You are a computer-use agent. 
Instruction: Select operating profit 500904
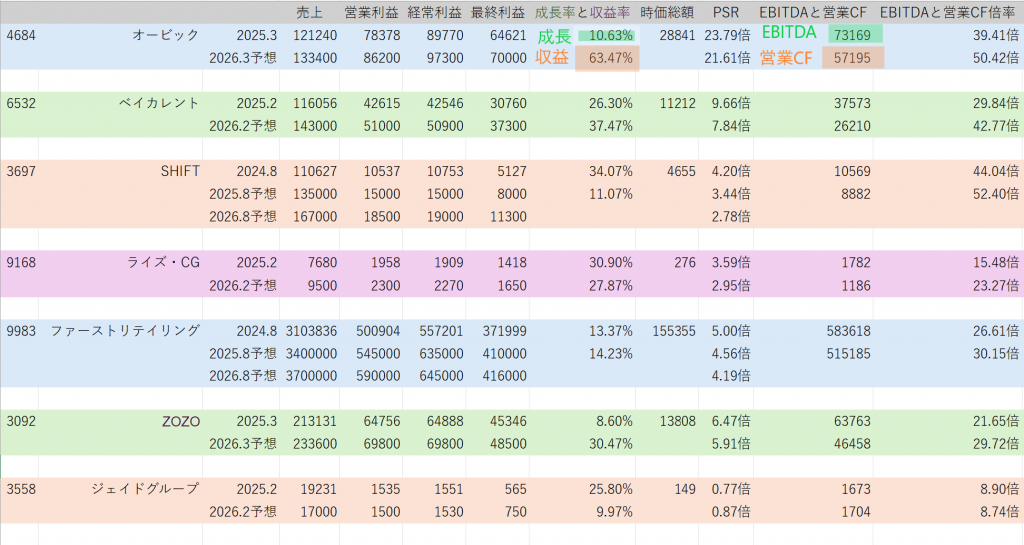coord(378,331)
